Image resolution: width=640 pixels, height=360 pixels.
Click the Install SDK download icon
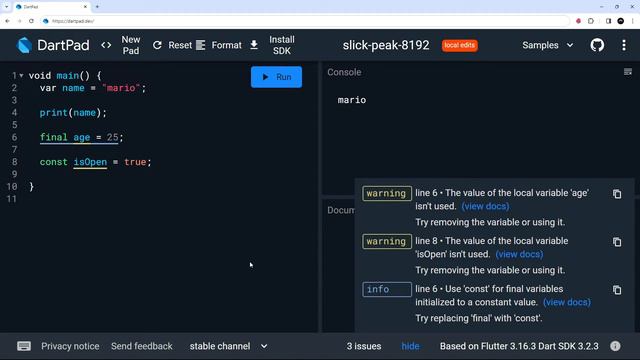pos(254,45)
